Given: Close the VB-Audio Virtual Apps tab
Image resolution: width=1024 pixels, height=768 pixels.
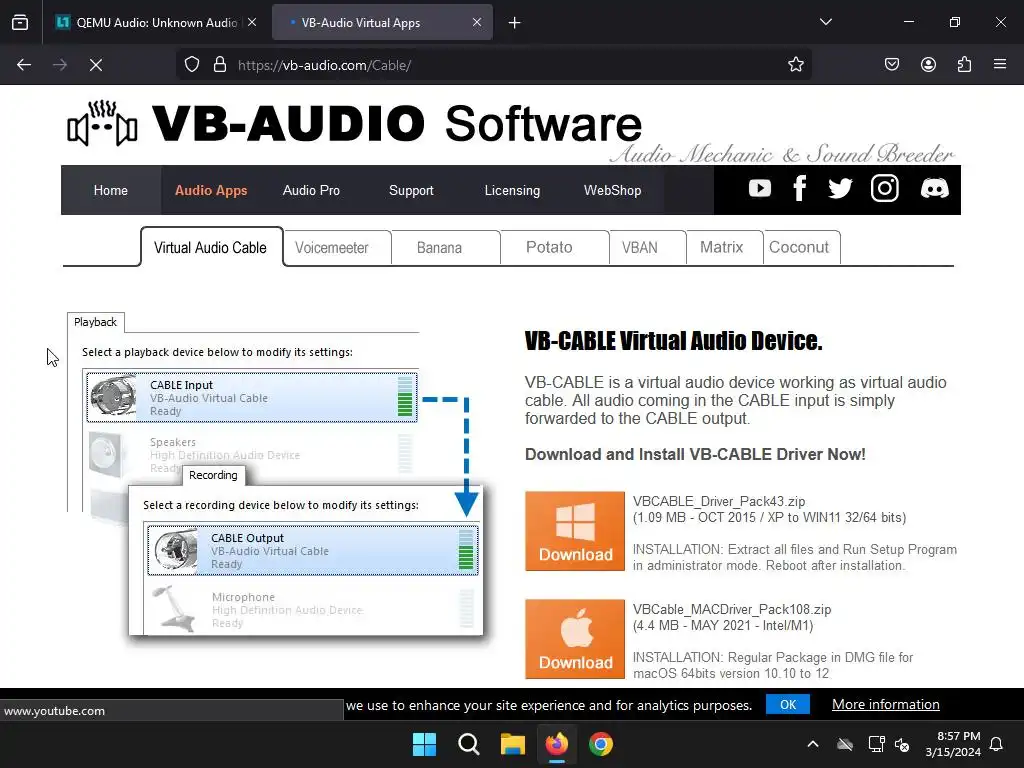Looking at the screenshot, I should click(477, 22).
